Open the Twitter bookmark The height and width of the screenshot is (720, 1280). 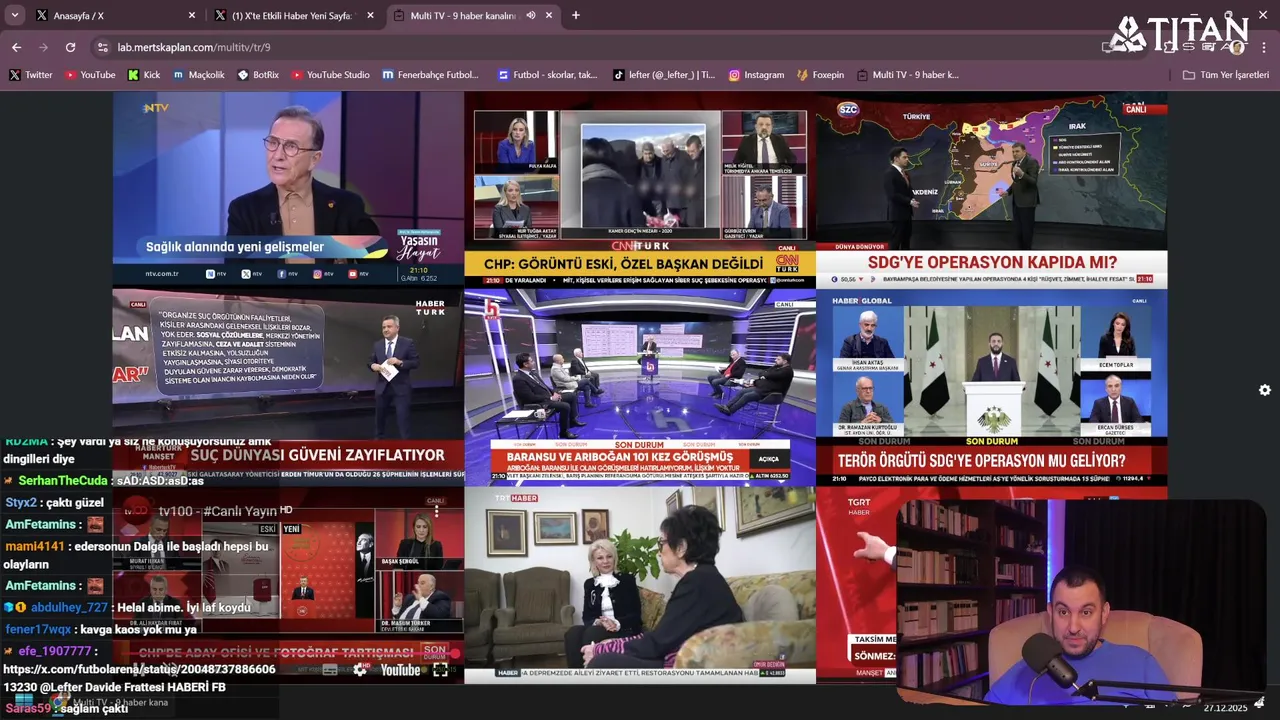[31, 75]
